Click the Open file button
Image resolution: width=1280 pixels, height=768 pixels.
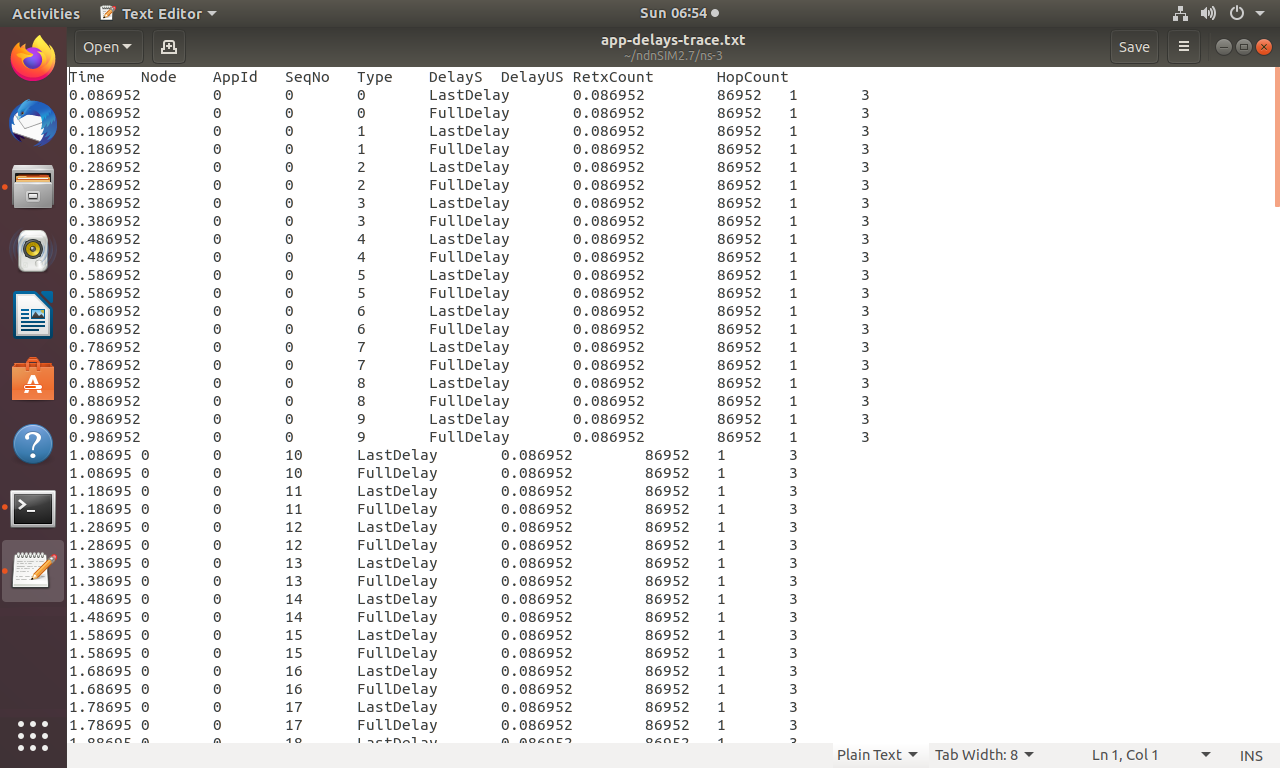(100, 47)
